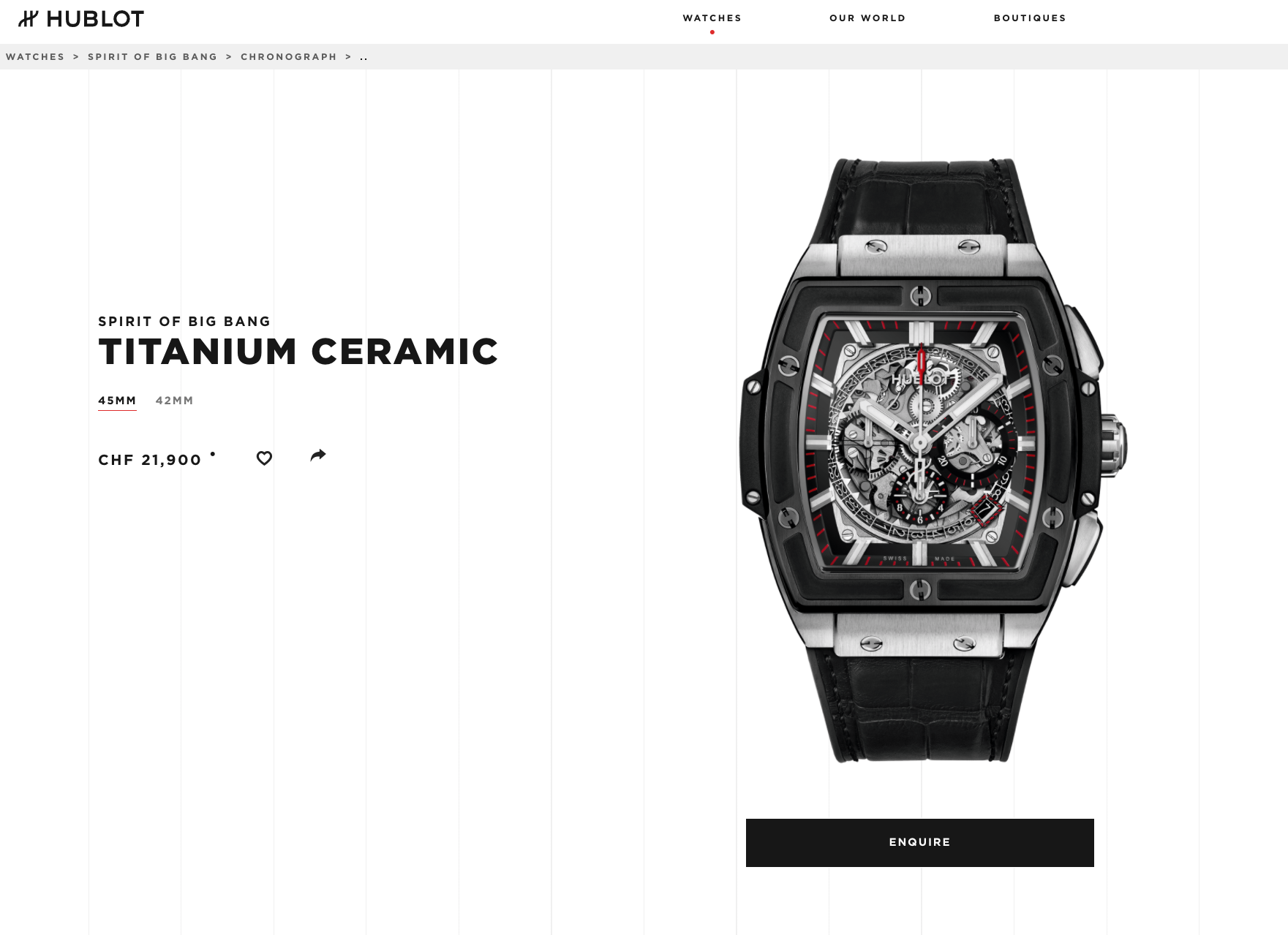1288x935 pixels.
Task: Click the Titanium Ceramic product title
Action: tap(298, 352)
